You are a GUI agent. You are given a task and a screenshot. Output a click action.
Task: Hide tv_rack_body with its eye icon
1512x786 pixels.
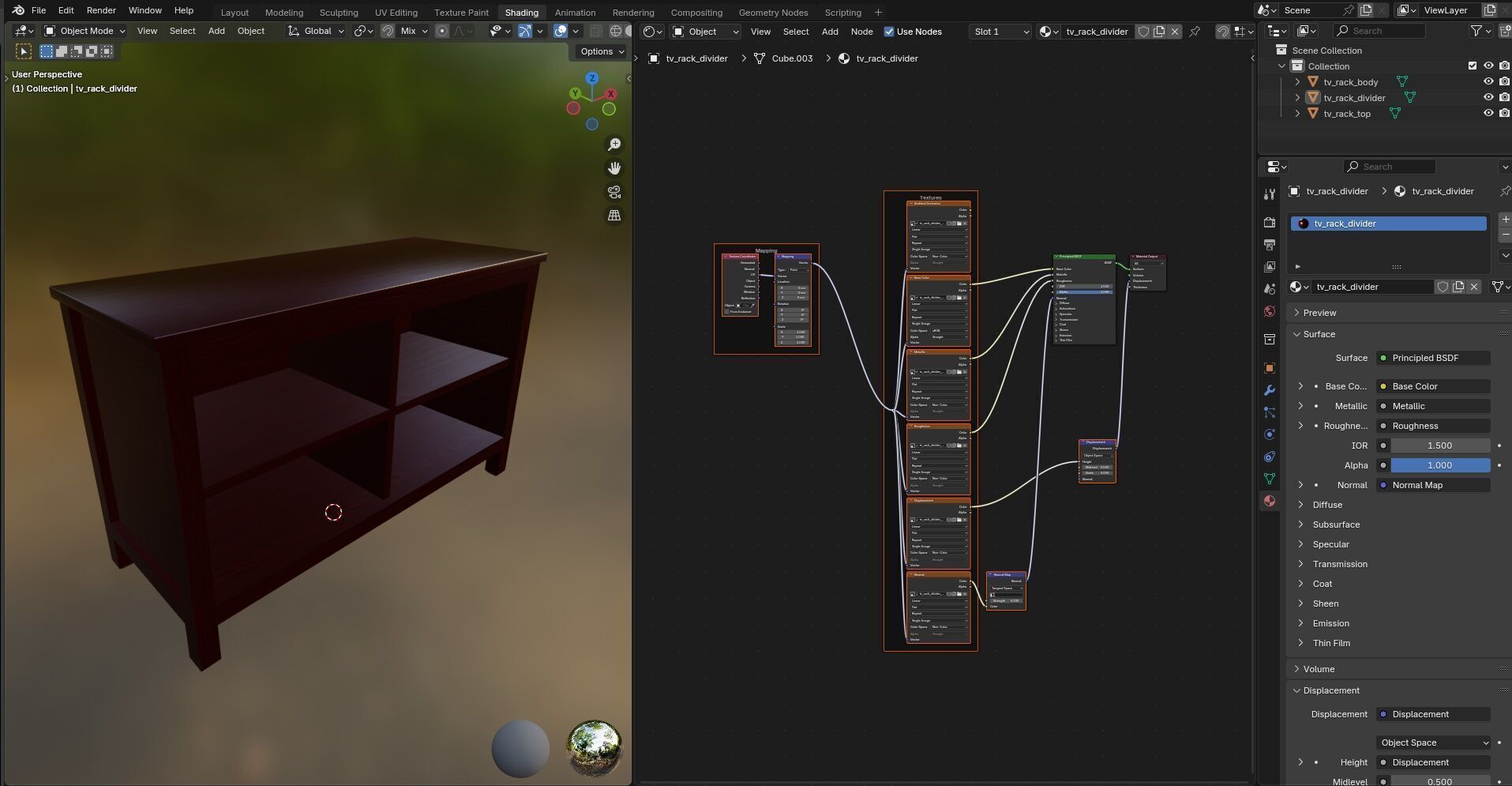click(1488, 82)
